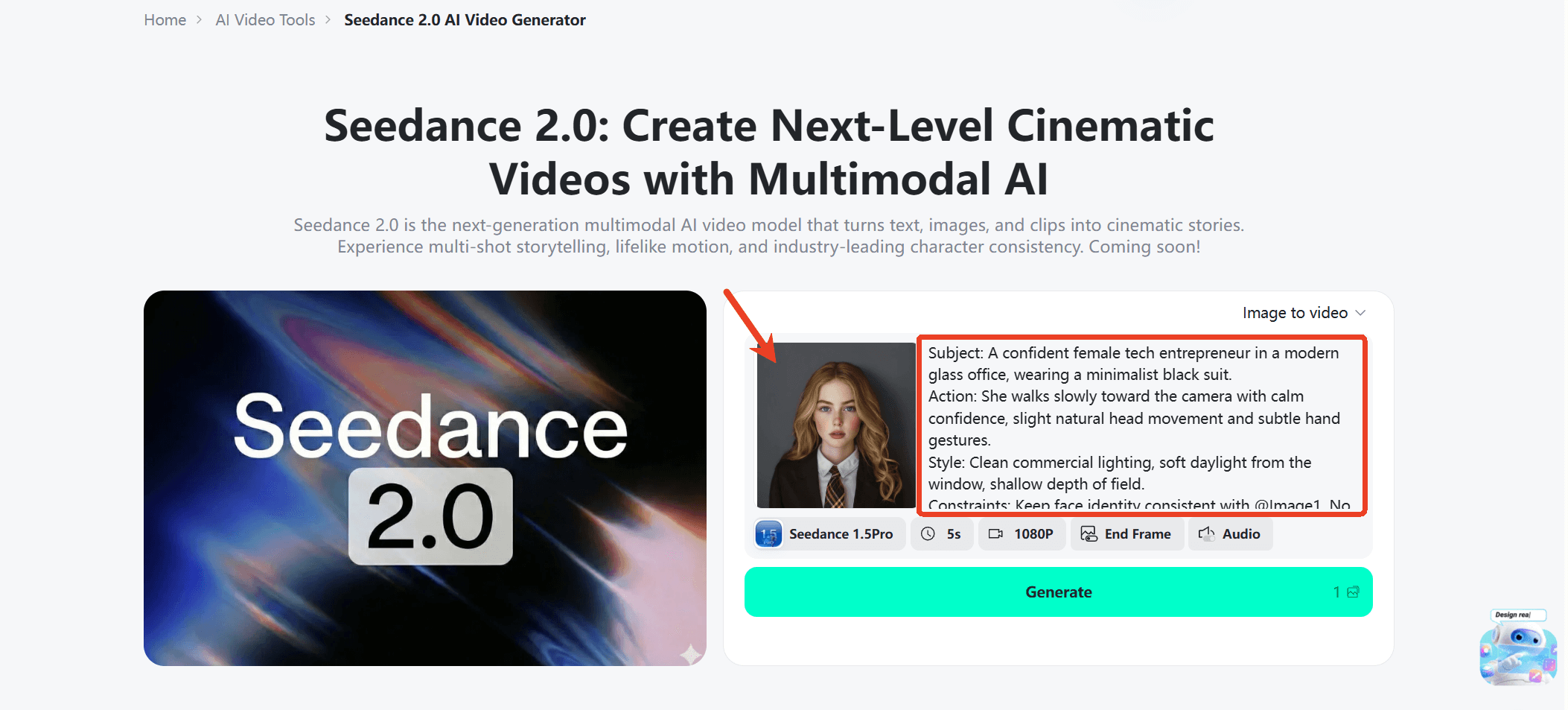
Task: Click the credit icon on Generate button
Action: (x=1353, y=592)
